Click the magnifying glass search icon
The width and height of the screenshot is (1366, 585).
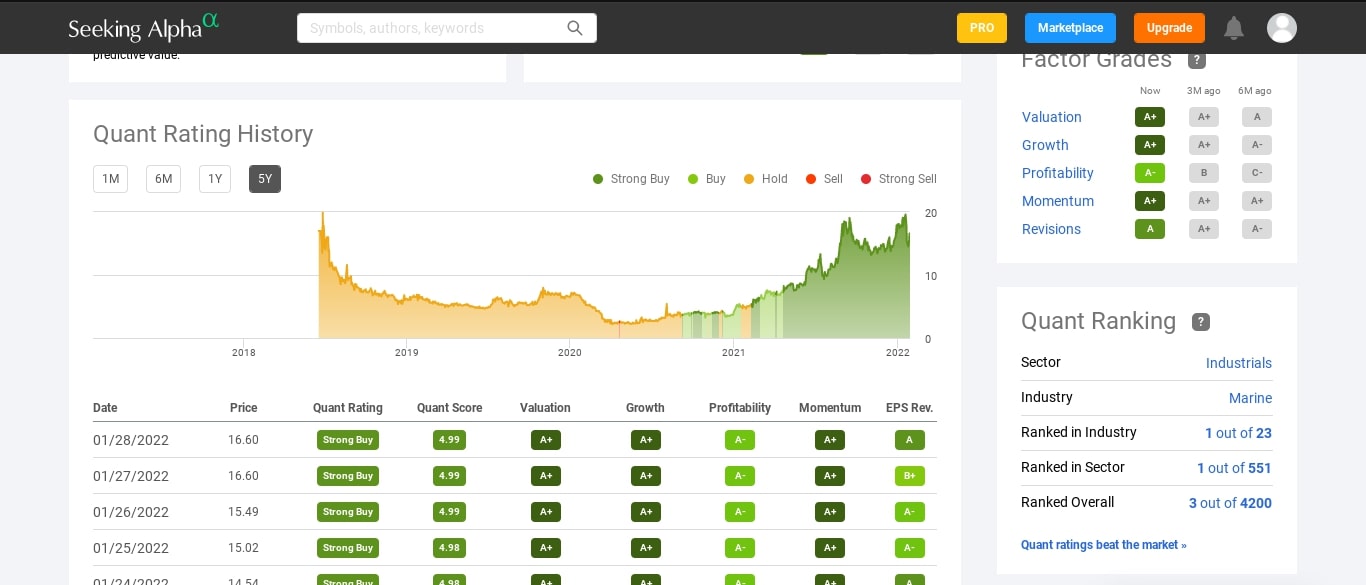pos(575,28)
